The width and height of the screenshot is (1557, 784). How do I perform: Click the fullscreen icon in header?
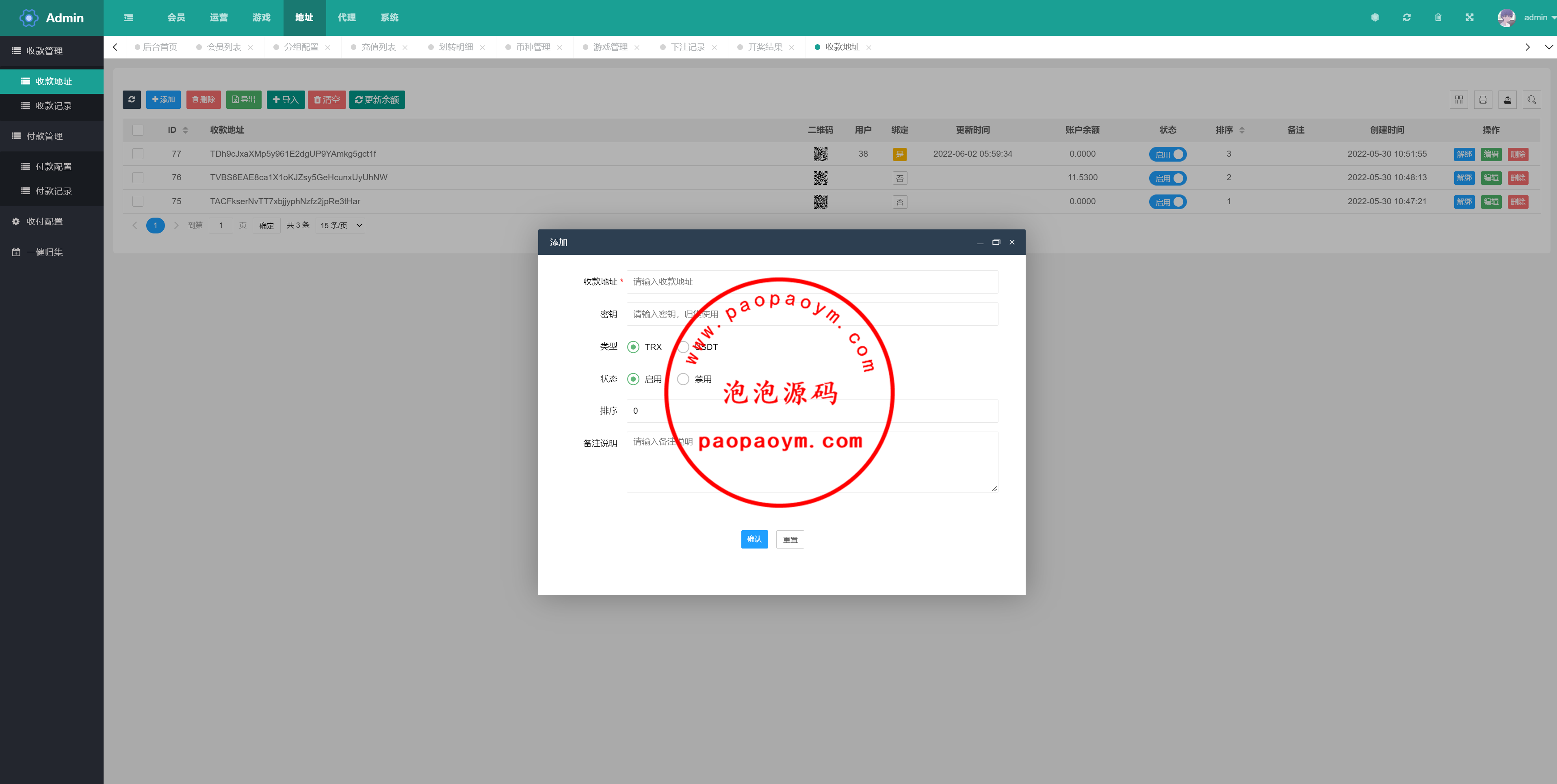(x=1469, y=17)
